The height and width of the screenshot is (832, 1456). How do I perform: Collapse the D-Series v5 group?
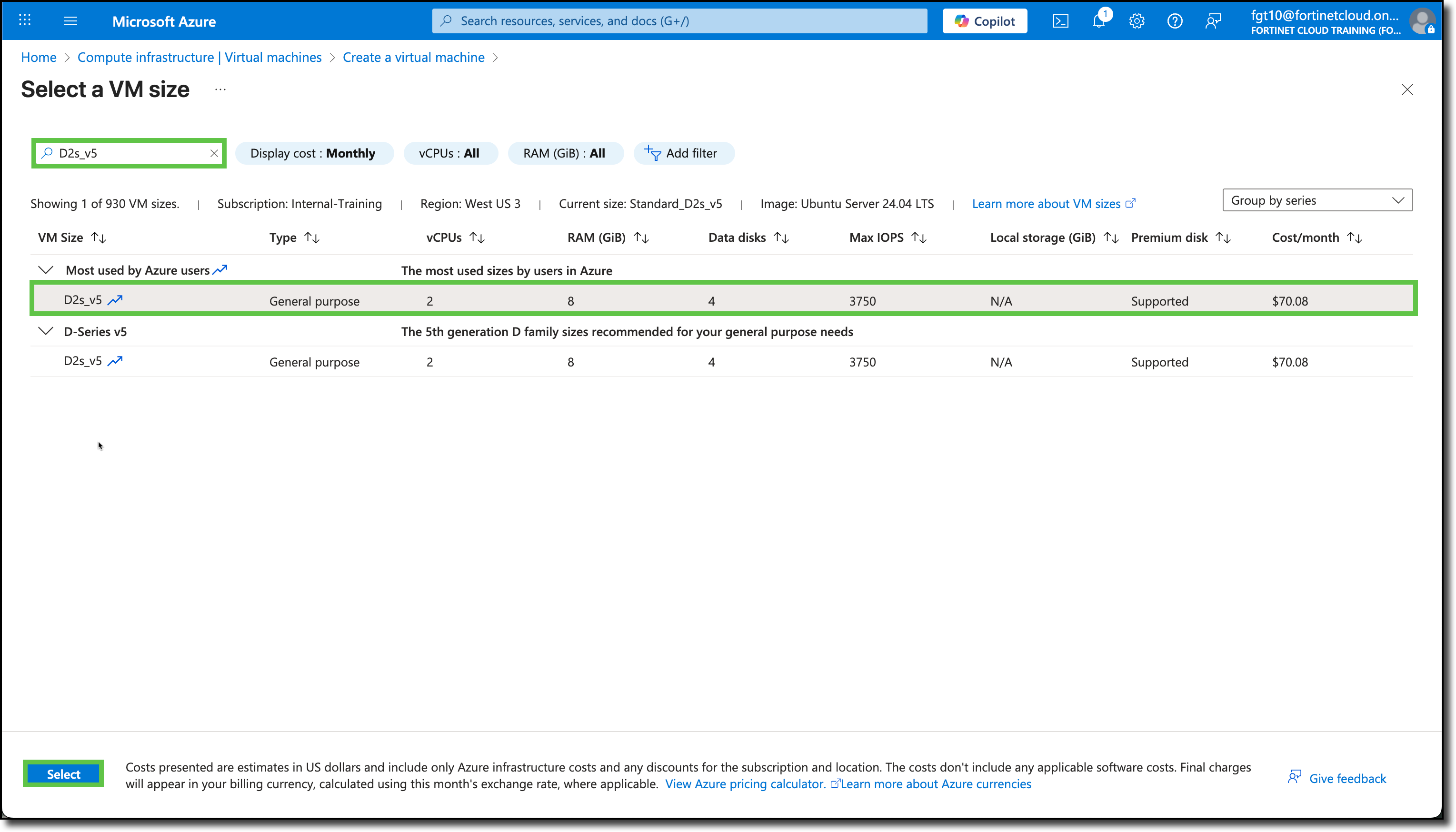(x=45, y=331)
